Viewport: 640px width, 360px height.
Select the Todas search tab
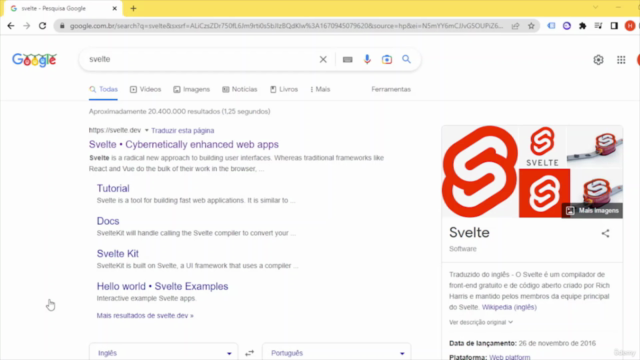click(x=103, y=89)
